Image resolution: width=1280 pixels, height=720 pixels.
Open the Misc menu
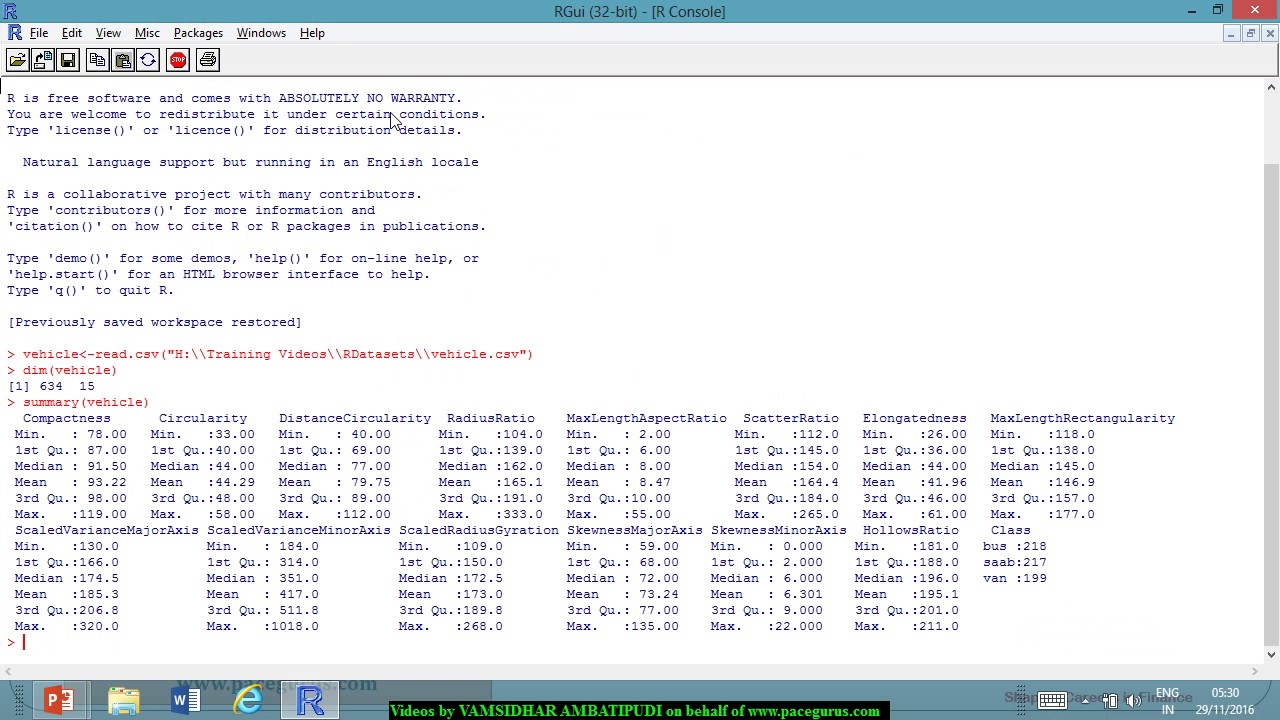click(147, 33)
